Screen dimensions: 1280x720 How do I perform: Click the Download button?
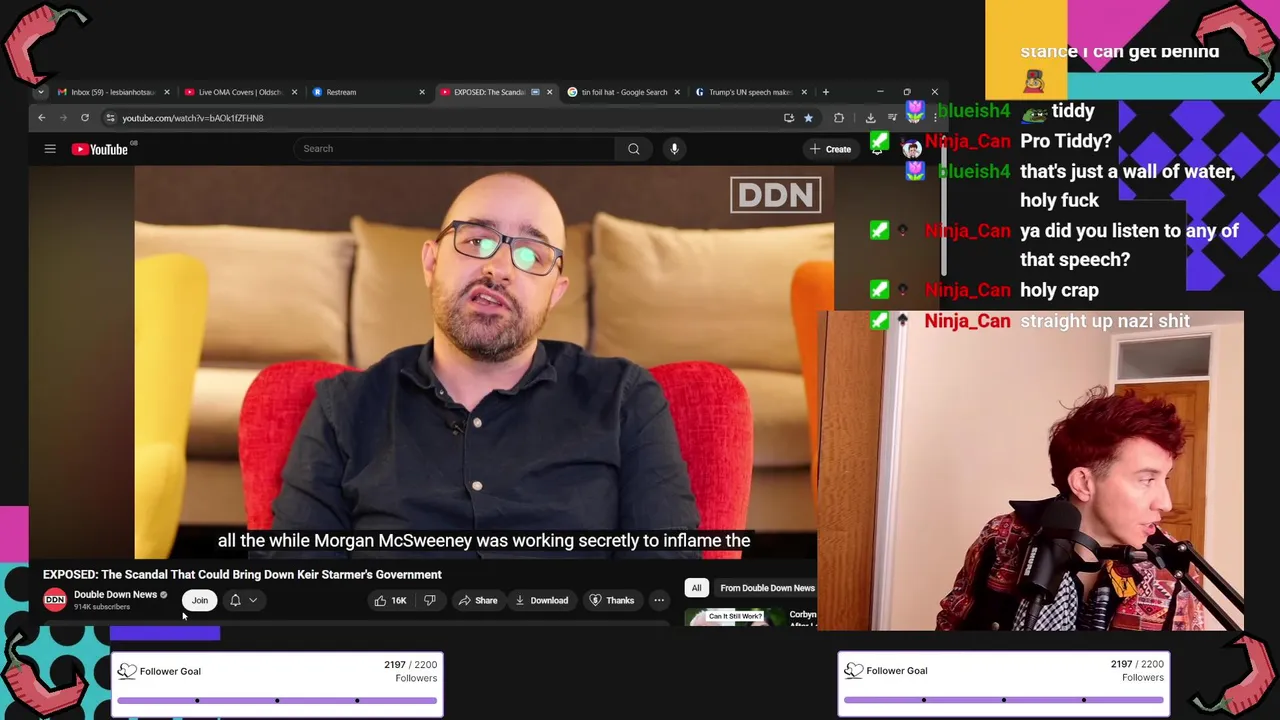(x=541, y=600)
